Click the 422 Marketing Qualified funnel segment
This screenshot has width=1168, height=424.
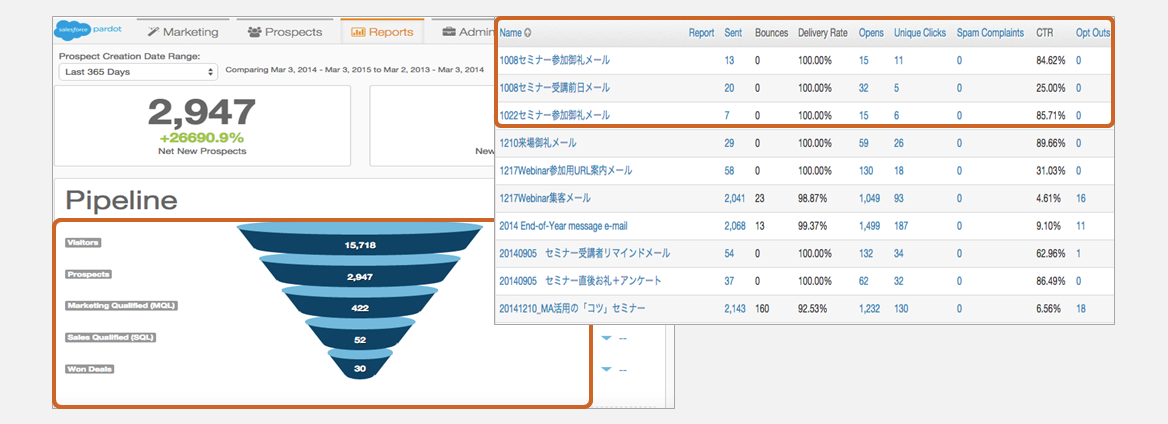coord(358,309)
